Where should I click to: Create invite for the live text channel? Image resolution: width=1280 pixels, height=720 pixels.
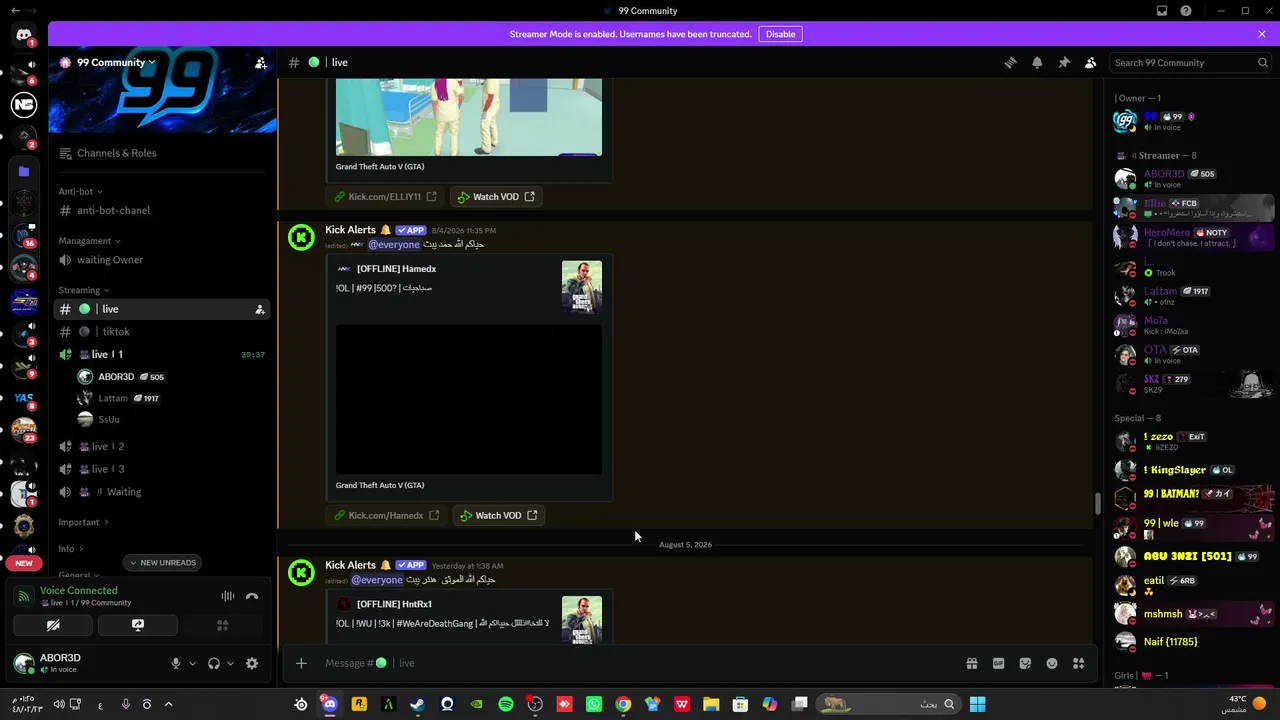point(260,309)
